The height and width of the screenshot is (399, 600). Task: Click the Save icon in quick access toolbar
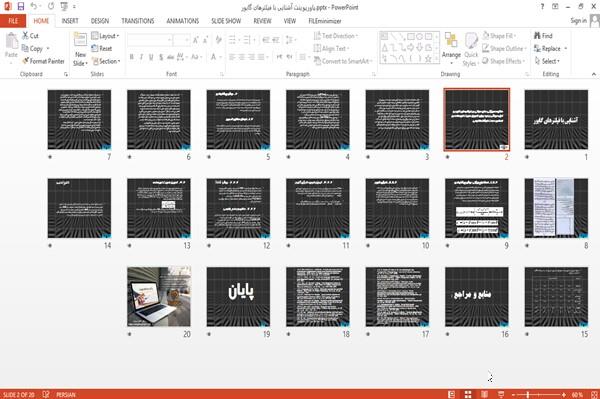pyautogui.click(x=21, y=6)
